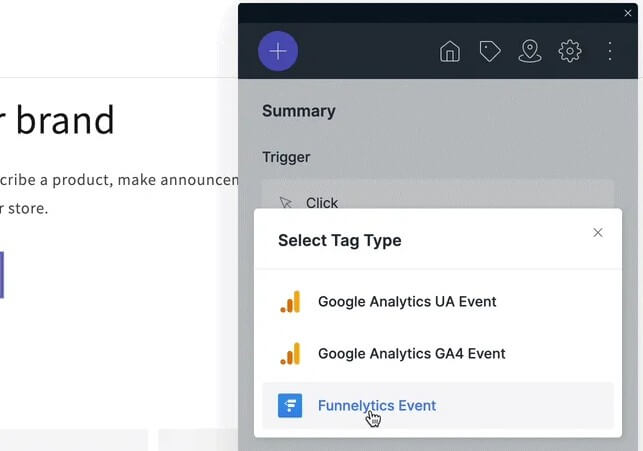Open the settings gear icon
The height and width of the screenshot is (451, 643).
(x=570, y=51)
